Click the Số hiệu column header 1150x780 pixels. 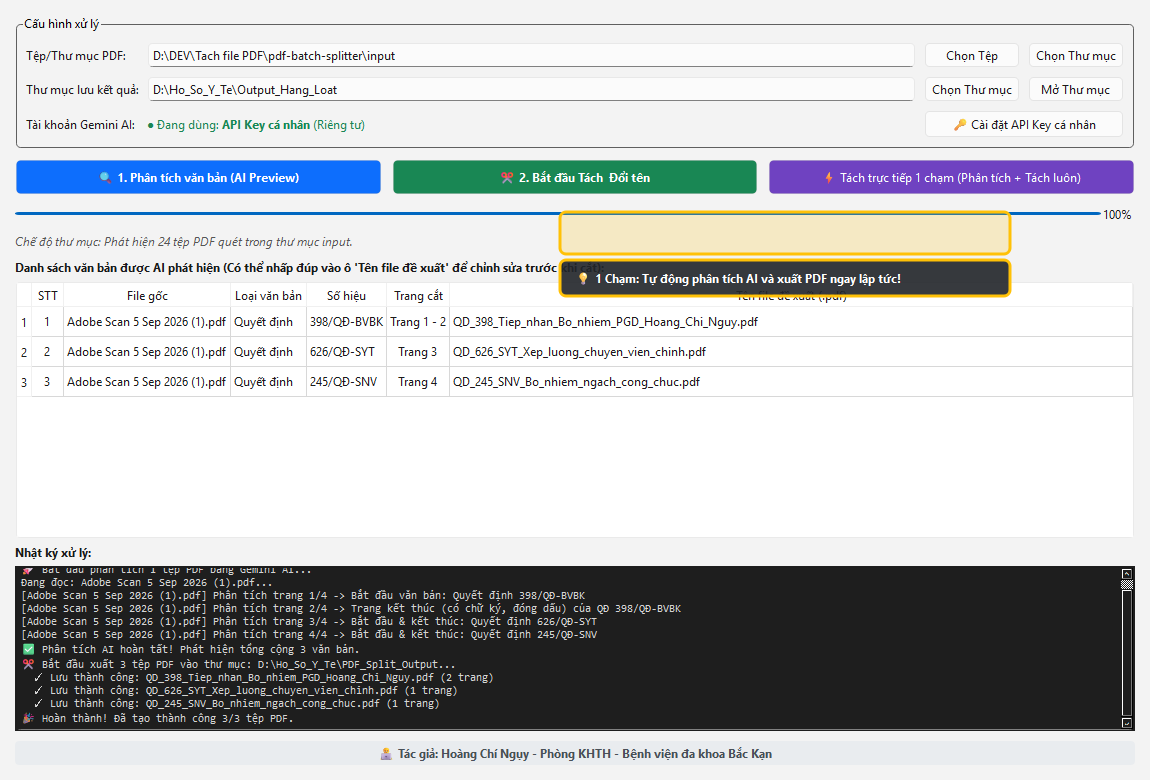pyautogui.click(x=346, y=295)
